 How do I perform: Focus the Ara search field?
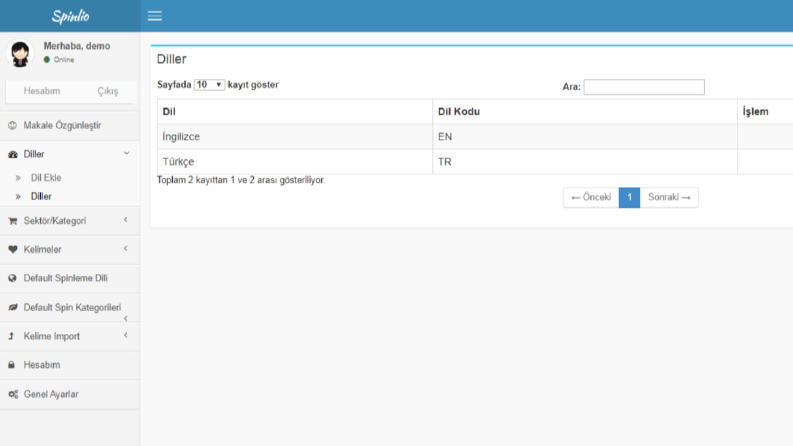coord(644,87)
